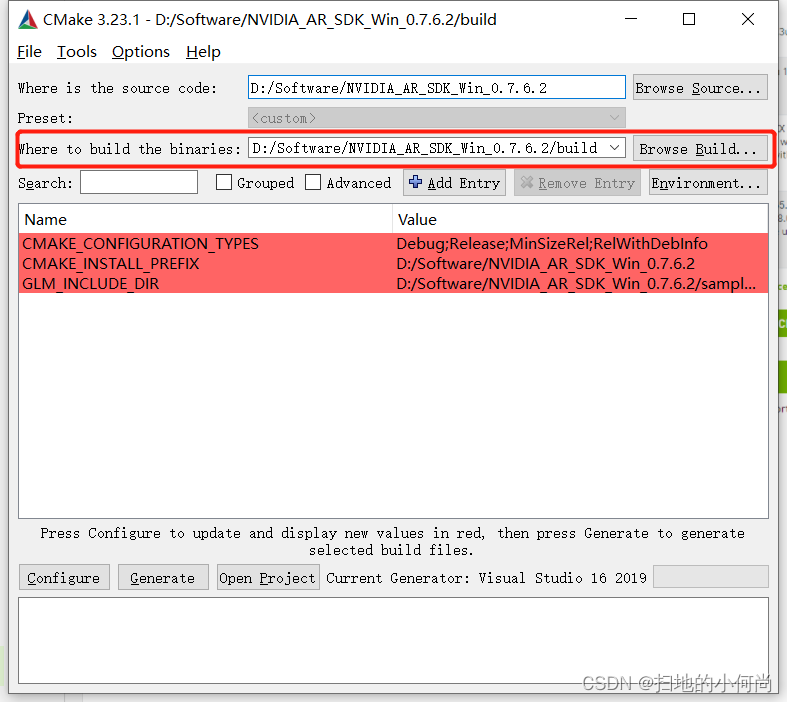The height and width of the screenshot is (702, 787).
Task: Expand the Preset custom dropdown
Action: pos(437,118)
